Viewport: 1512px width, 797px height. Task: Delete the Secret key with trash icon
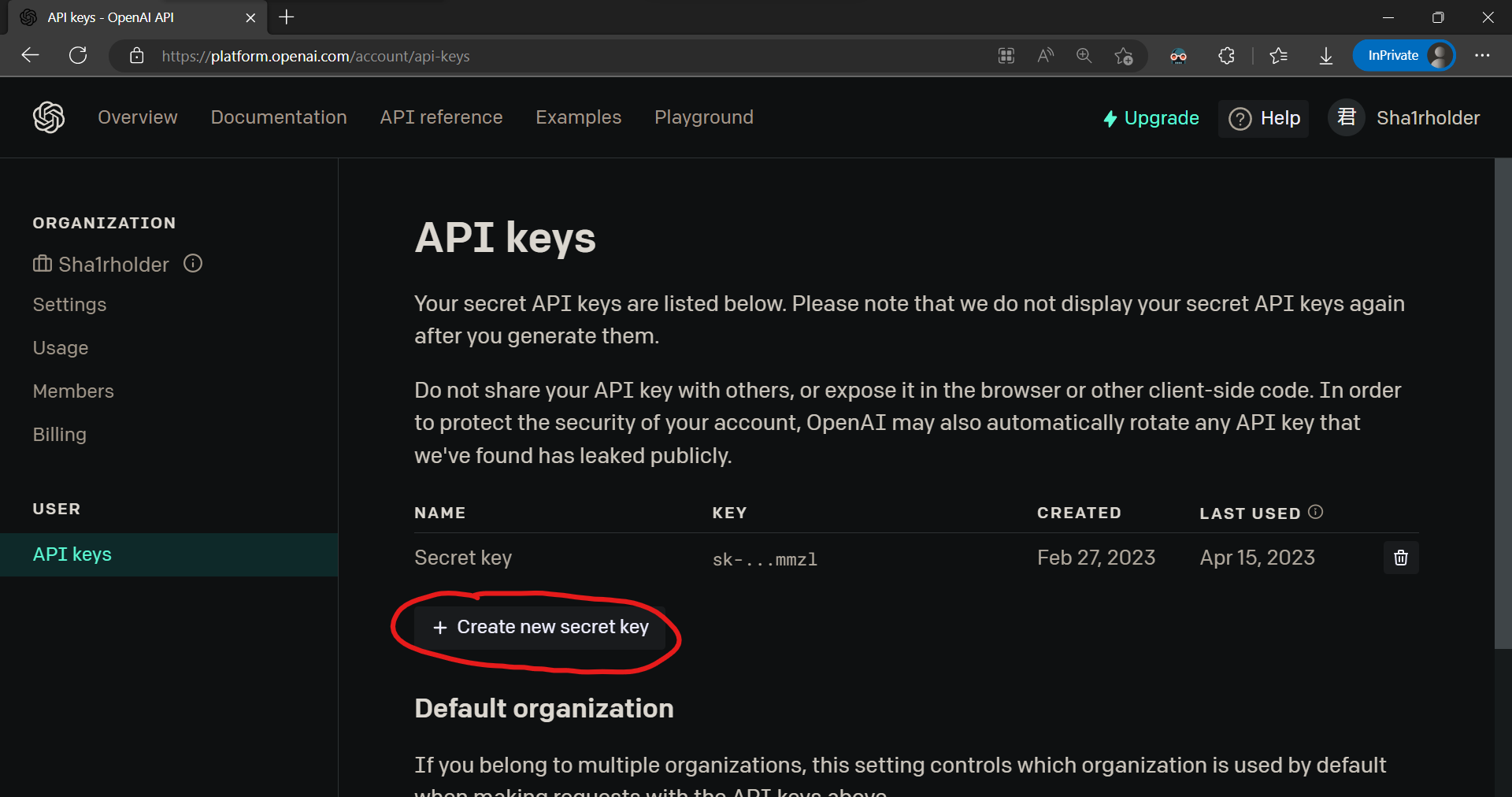tap(1401, 558)
